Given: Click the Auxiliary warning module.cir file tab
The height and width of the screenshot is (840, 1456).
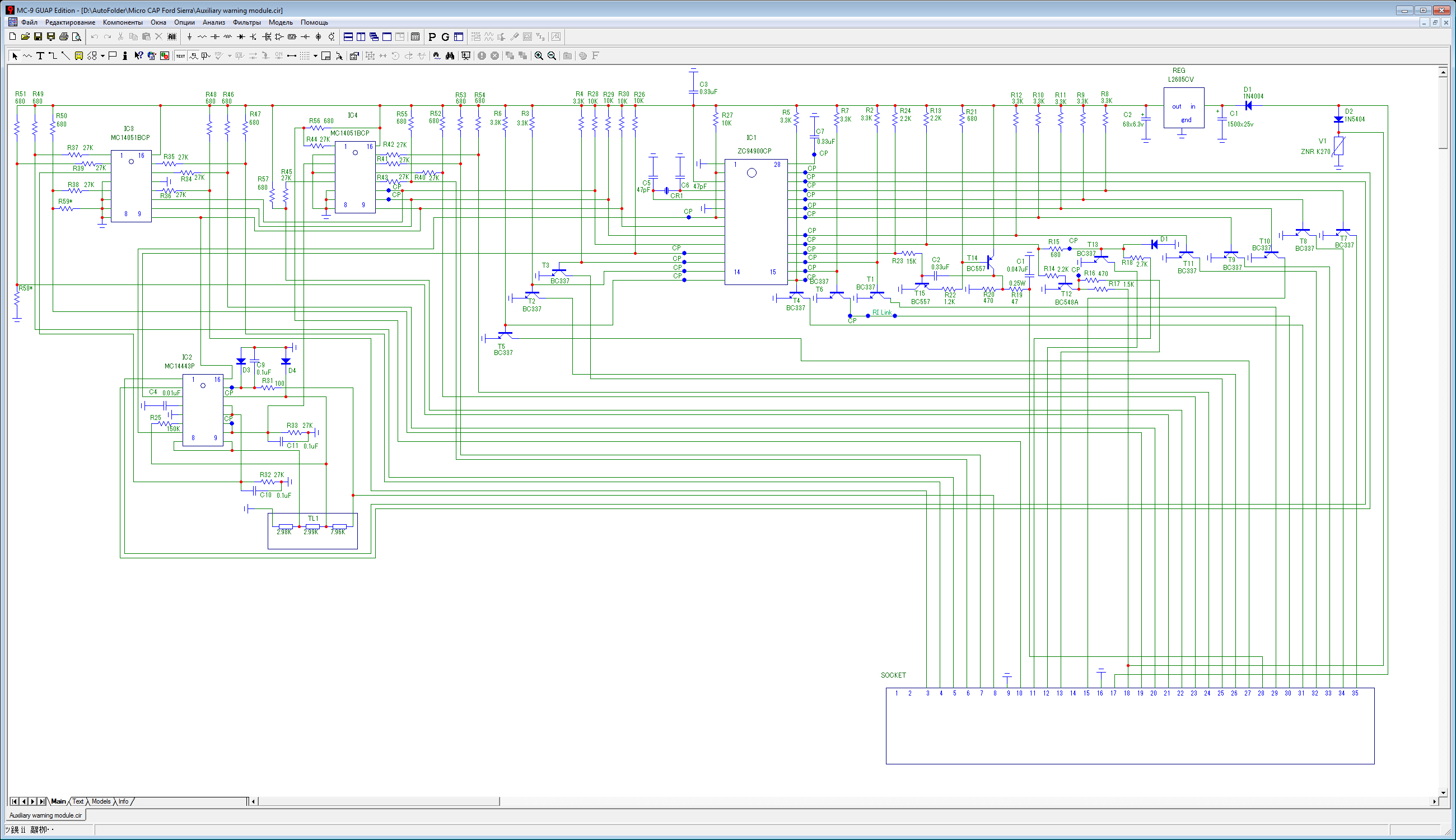Looking at the screenshot, I should coord(45,815).
